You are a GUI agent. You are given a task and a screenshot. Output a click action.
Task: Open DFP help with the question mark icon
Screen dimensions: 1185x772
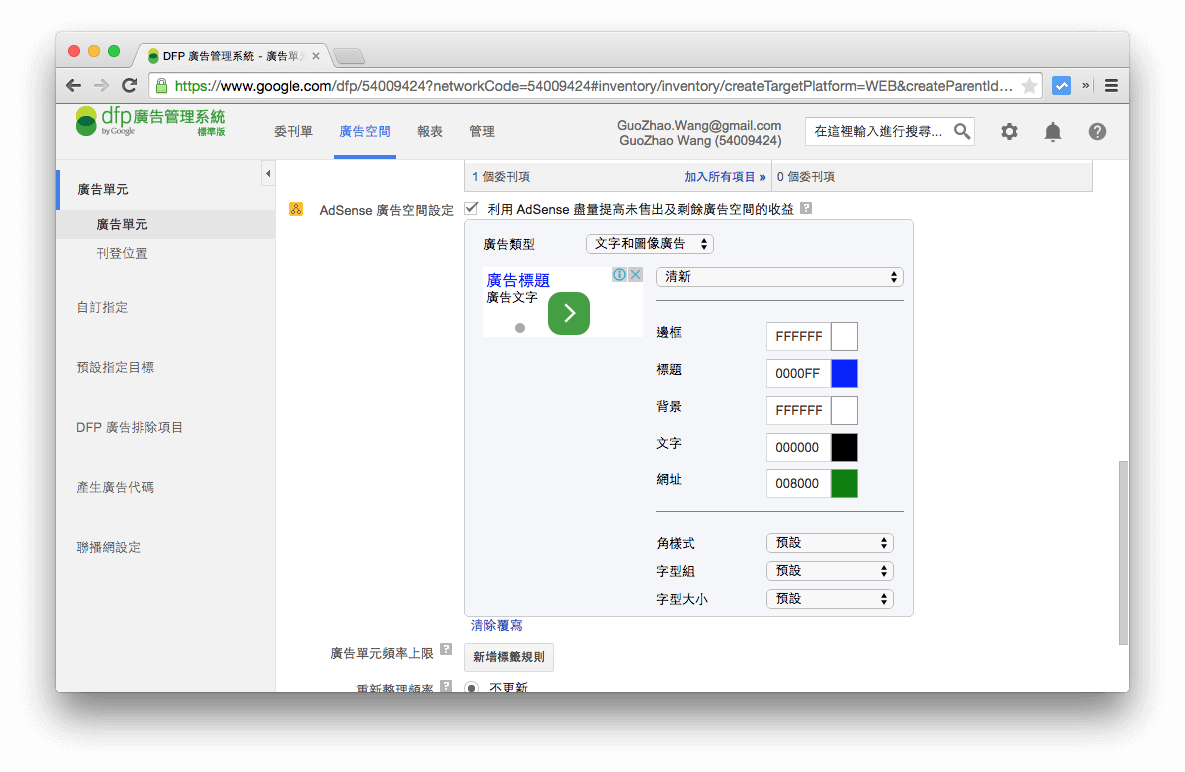[x=1097, y=131]
